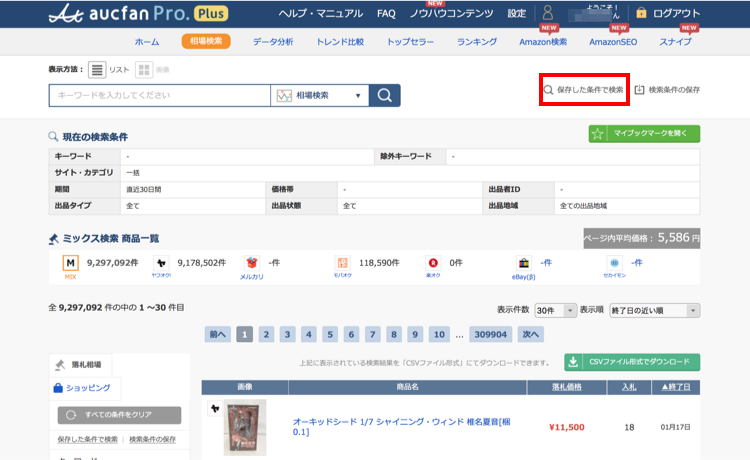The height and width of the screenshot is (460, 750).
Task: Open the データ分析 navigation tab
Action: 273,42
